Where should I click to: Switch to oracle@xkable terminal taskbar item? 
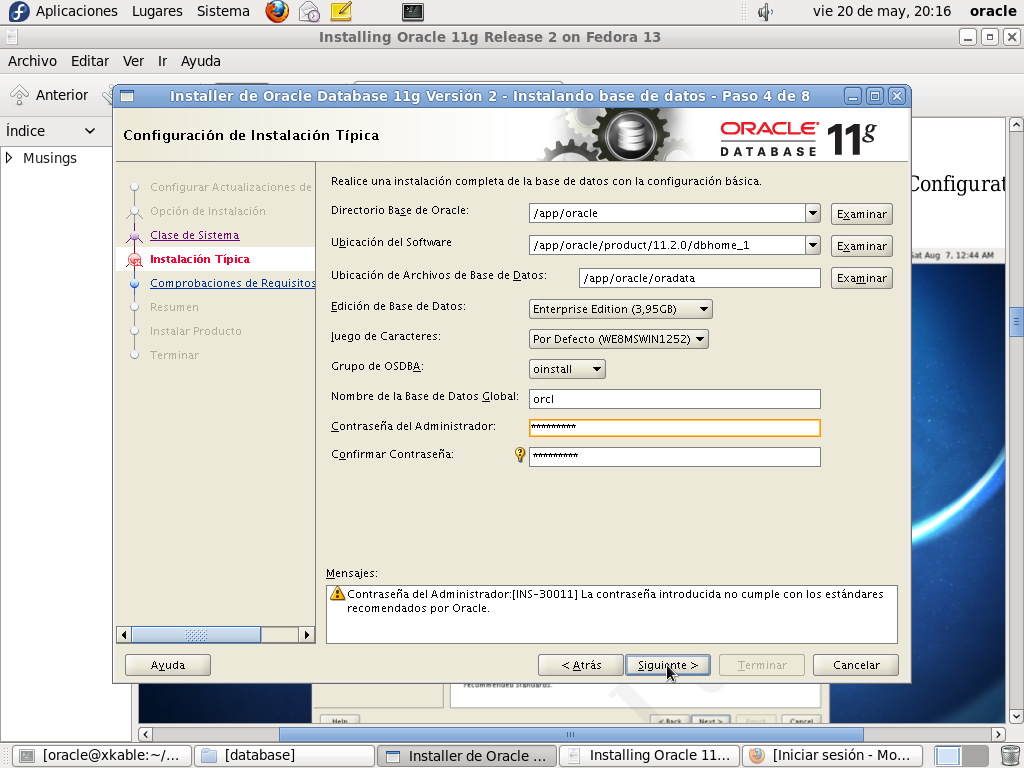[102, 756]
